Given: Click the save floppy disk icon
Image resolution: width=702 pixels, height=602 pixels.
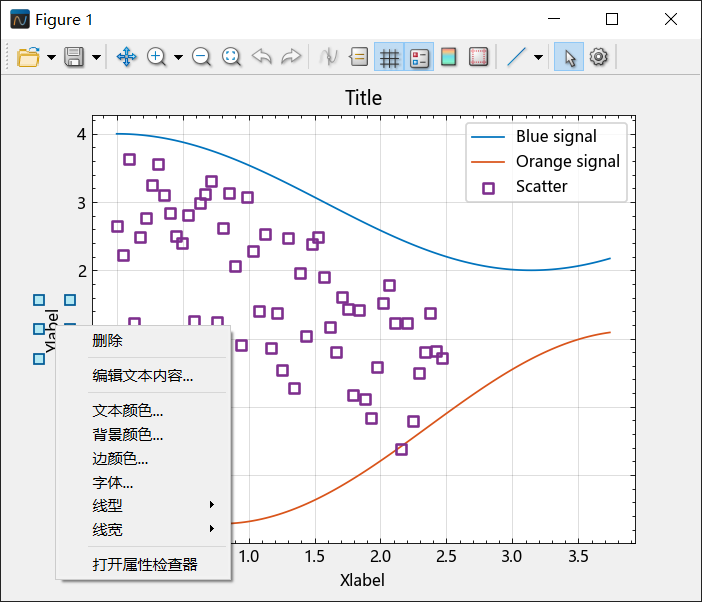Looking at the screenshot, I should coord(74,57).
